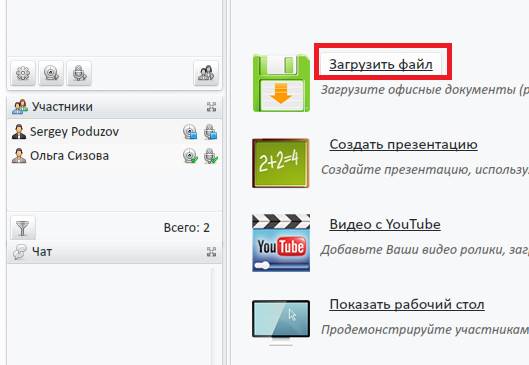Expand the Чат panel
Viewport: 529px width, 365px height.
[211, 252]
